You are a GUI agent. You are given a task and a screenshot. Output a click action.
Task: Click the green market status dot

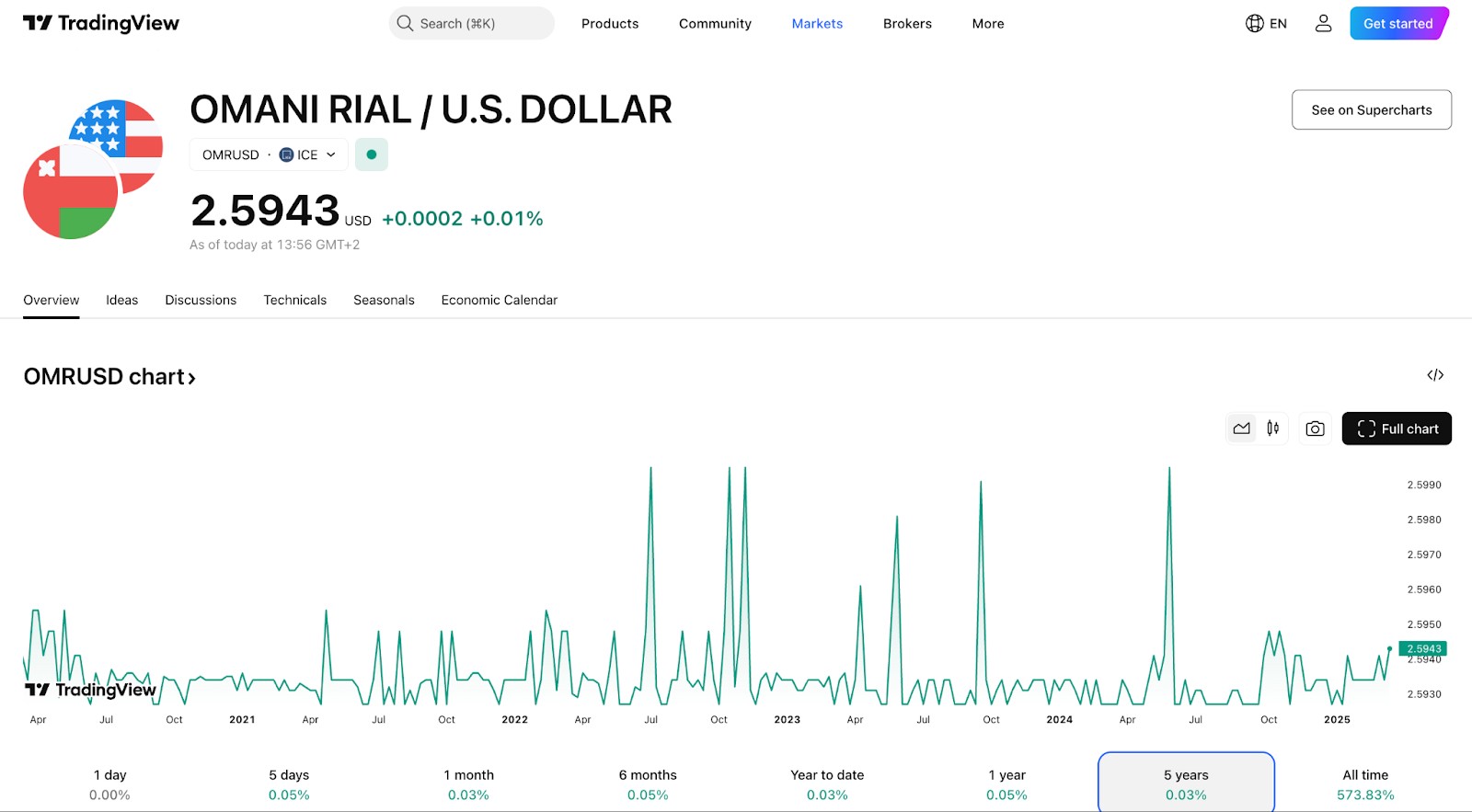pyautogui.click(x=372, y=154)
